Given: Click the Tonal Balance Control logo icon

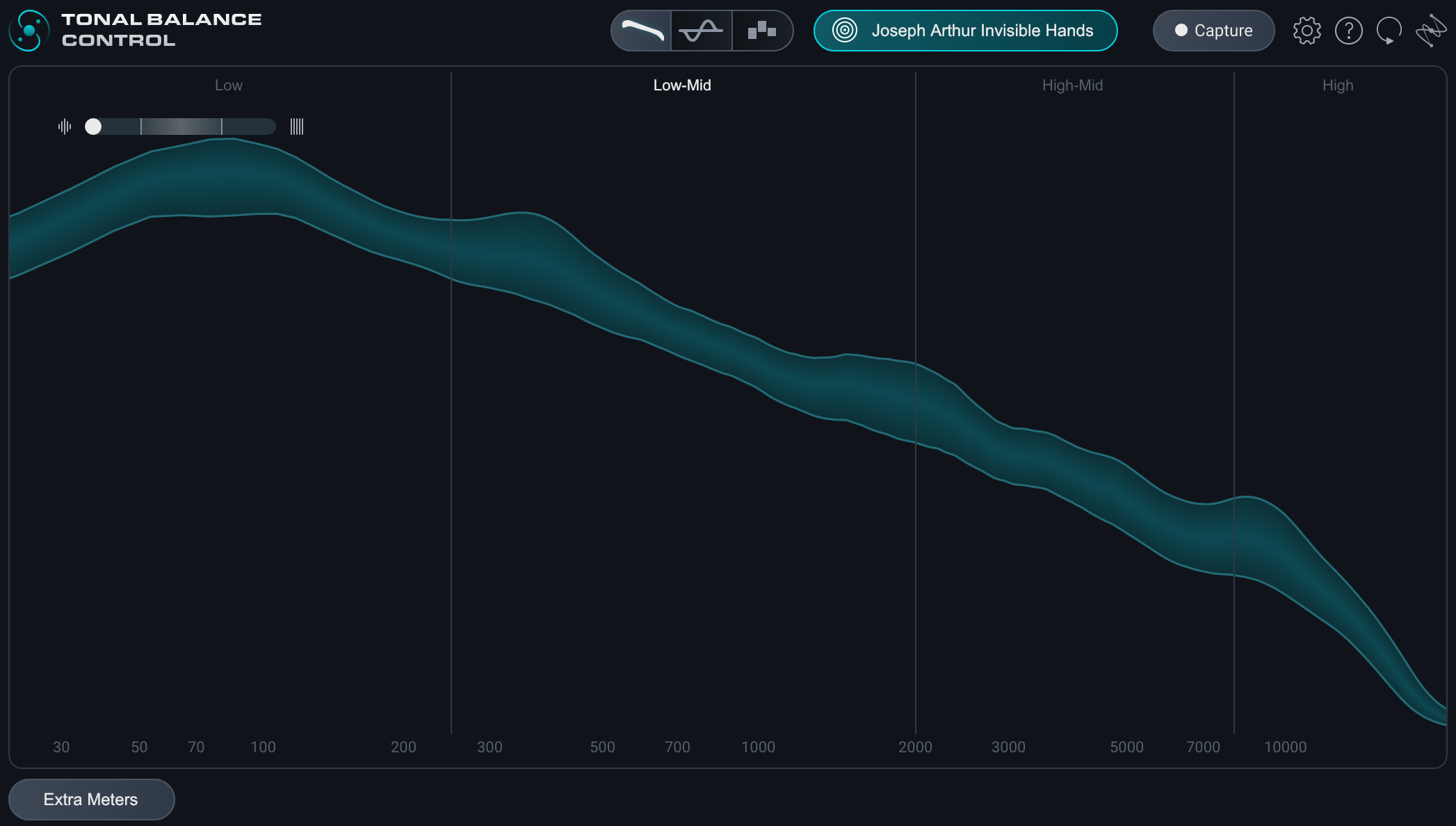Looking at the screenshot, I should (29, 31).
